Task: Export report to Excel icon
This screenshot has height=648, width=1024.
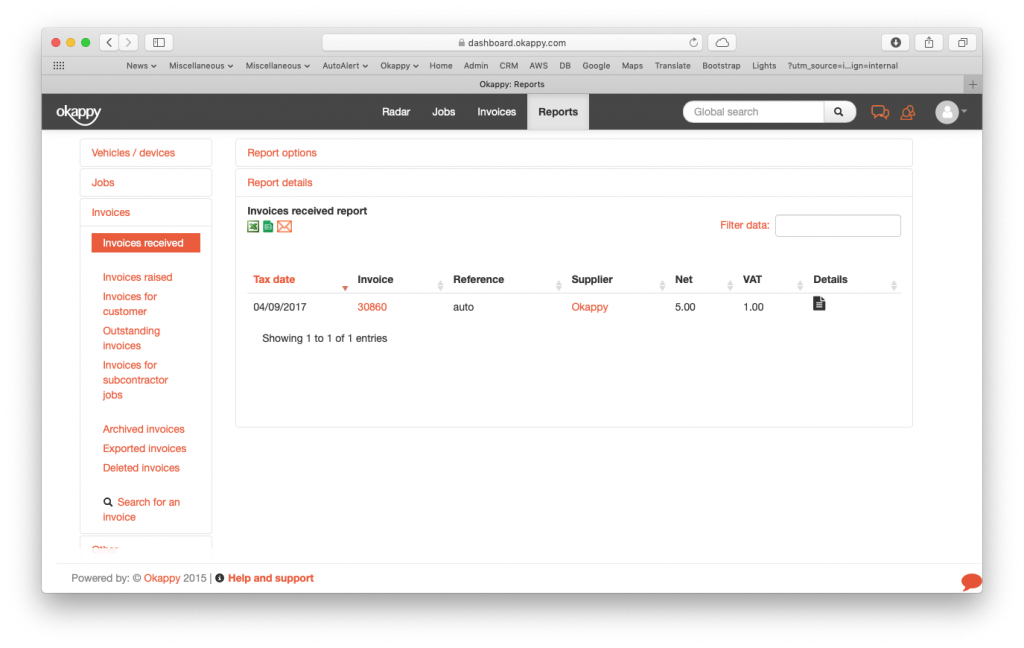Action: pyautogui.click(x=253, y=227)
